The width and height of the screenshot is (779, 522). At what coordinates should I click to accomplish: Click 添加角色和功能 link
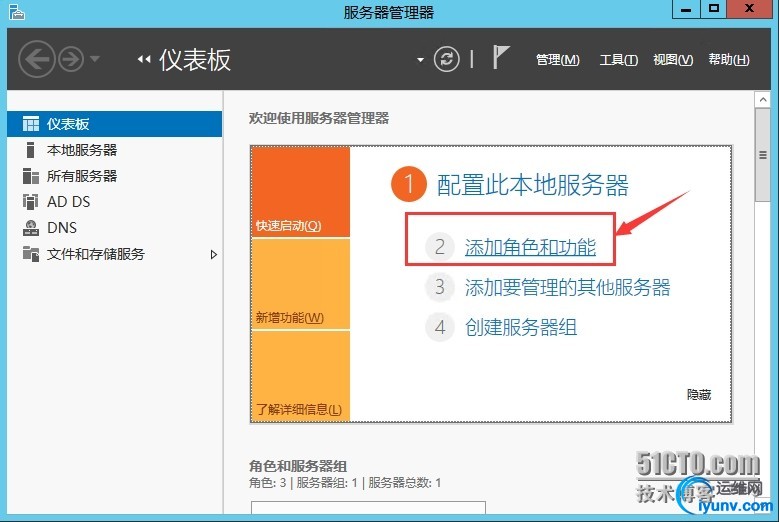click(x=530, y=247)
